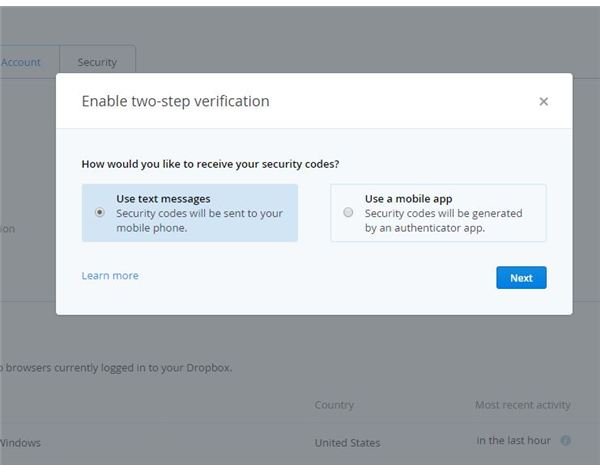Image resolution: width=600 pixels, height=472 pixels.
Task: Switch to the Security tab
Action: click(x=97, y=62)
